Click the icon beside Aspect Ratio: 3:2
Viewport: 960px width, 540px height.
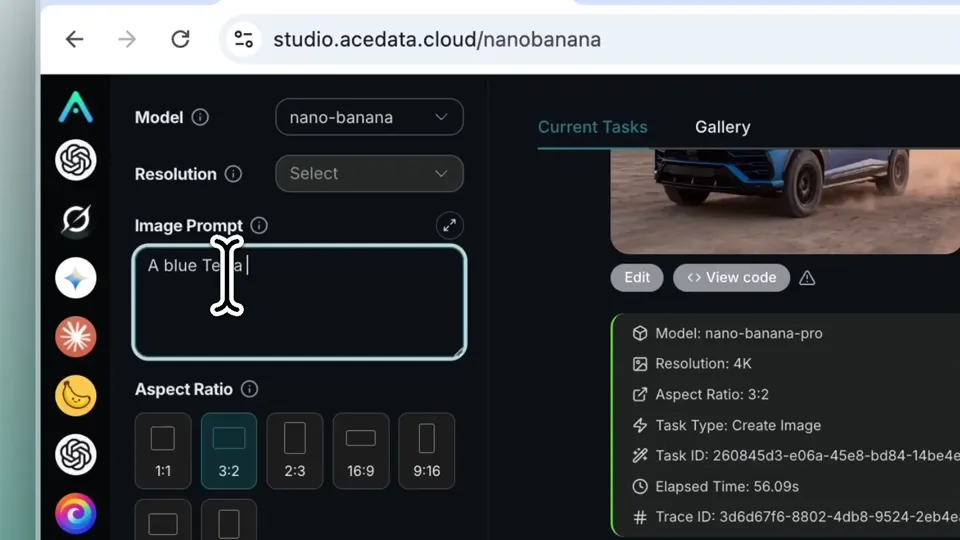point(640,394)
